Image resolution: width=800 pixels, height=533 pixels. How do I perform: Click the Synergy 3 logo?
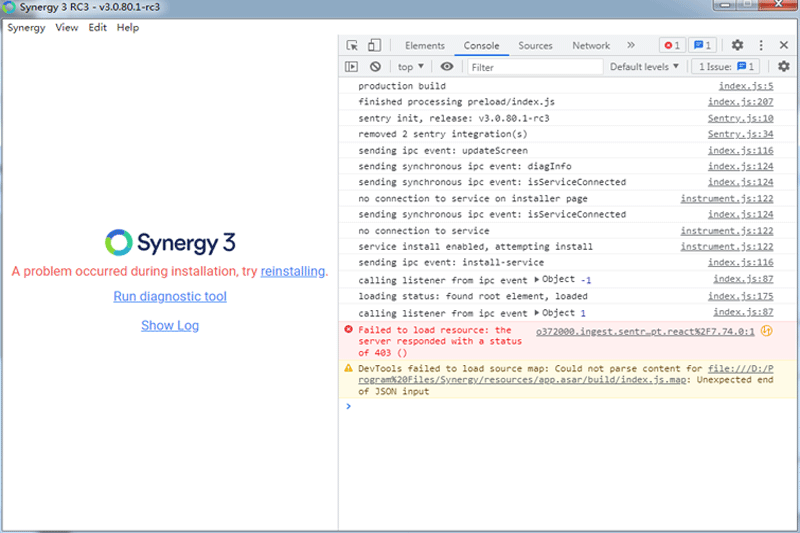(x=170, y=242)
